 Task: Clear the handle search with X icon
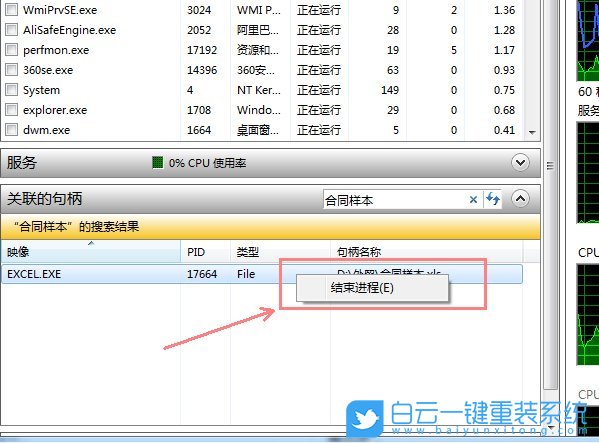coord(473,199)
